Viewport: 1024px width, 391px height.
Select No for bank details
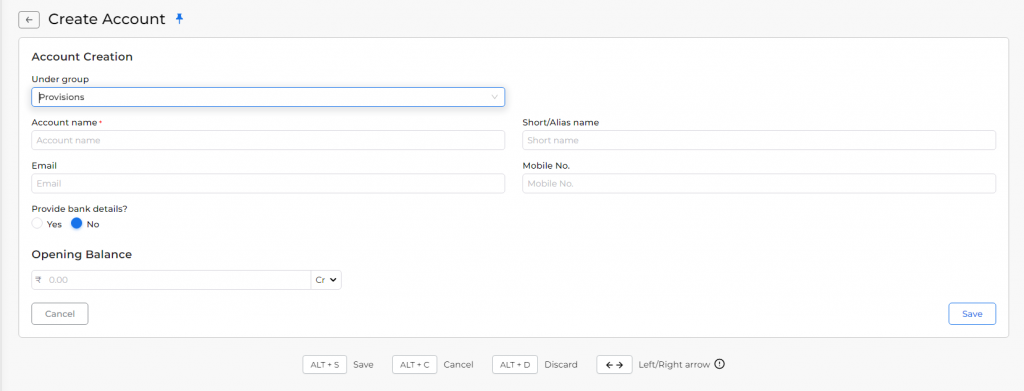[76, 223]
